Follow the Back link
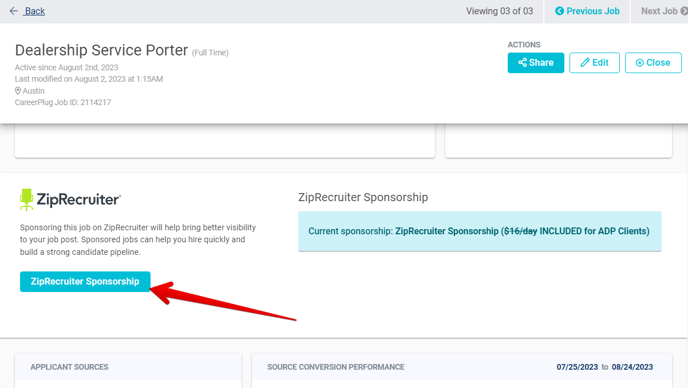 pos(35,11)
